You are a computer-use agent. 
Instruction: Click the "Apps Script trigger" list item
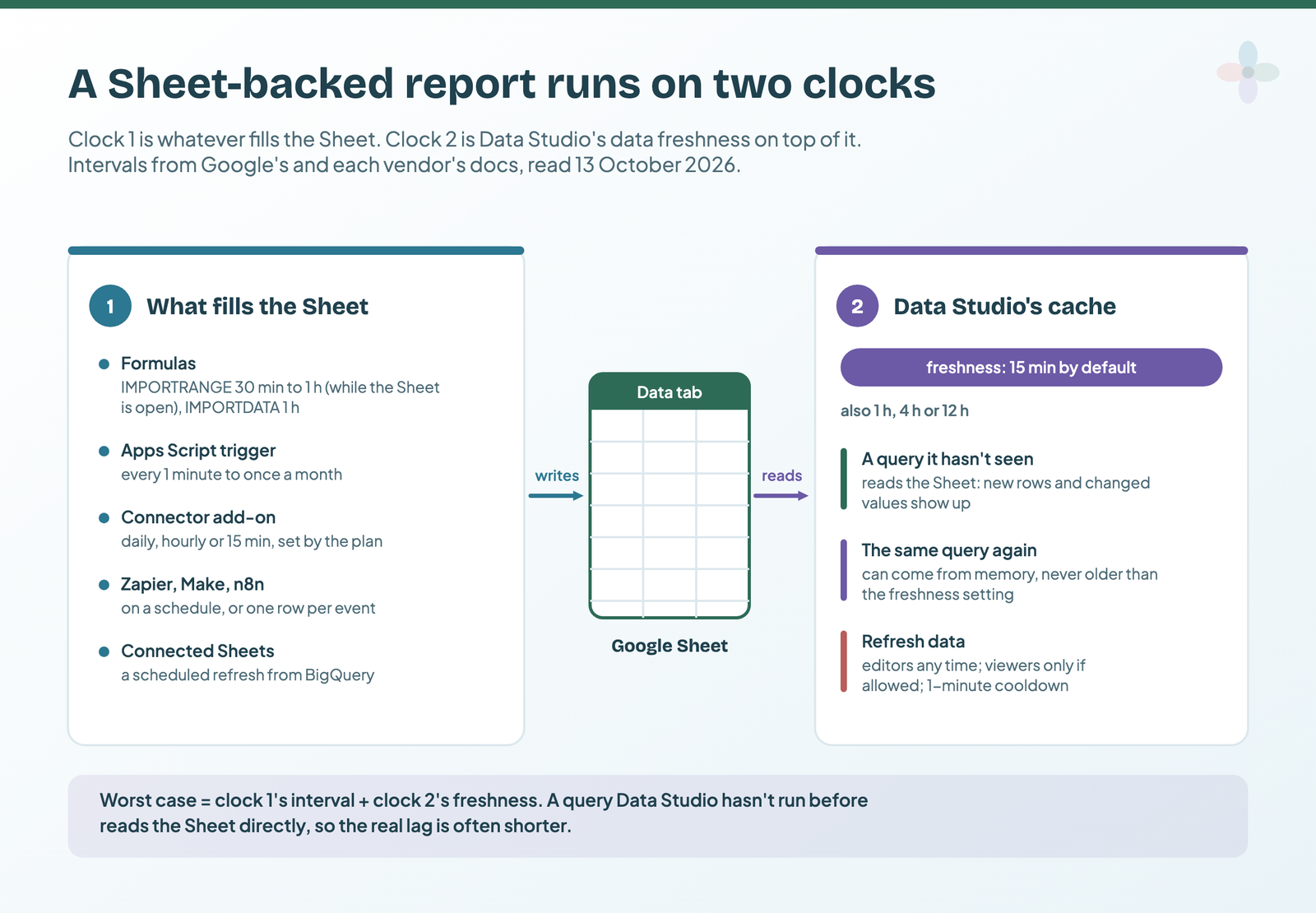(198, 451)
